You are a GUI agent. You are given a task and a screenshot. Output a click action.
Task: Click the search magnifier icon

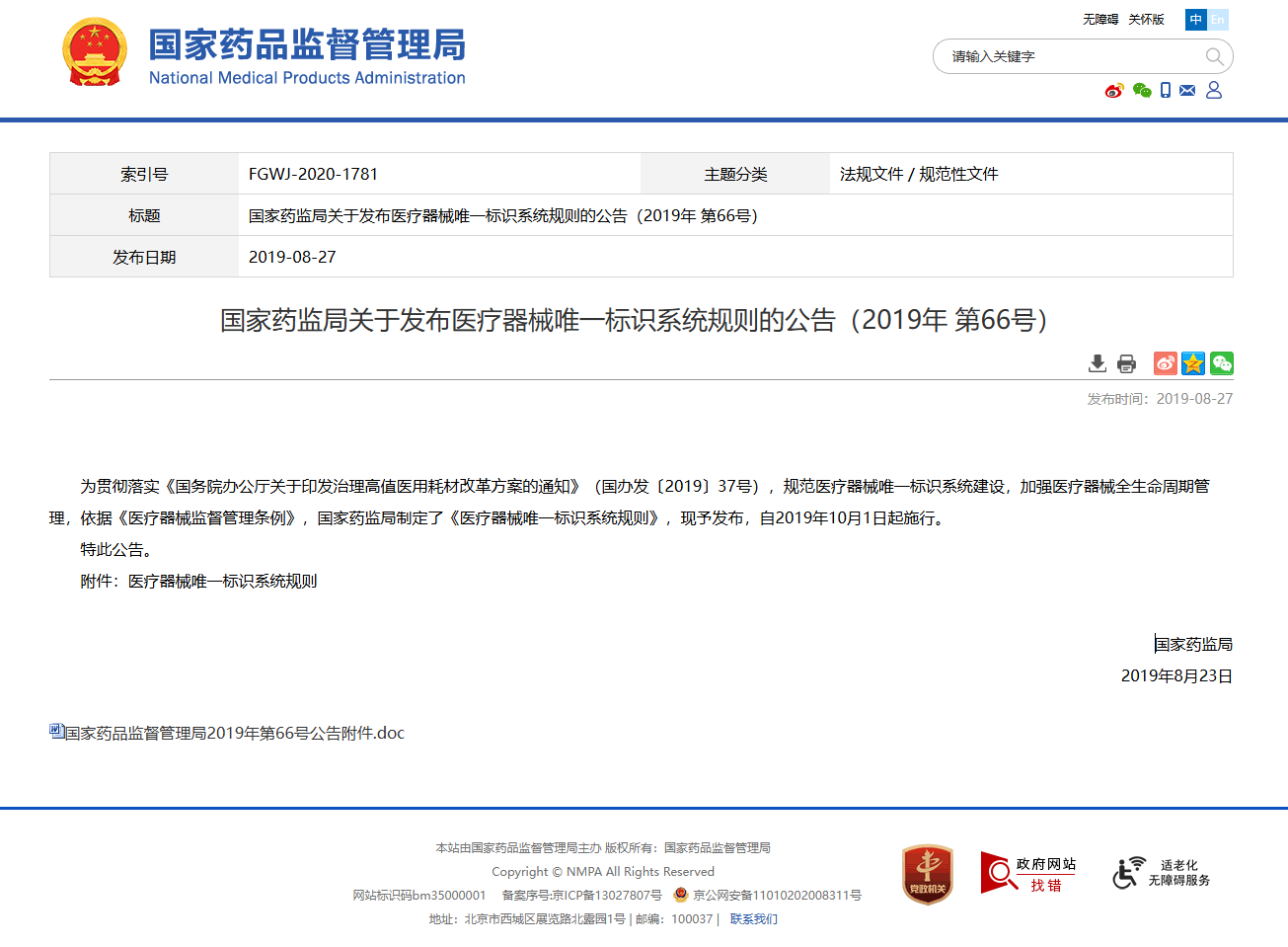(1214, 57)
